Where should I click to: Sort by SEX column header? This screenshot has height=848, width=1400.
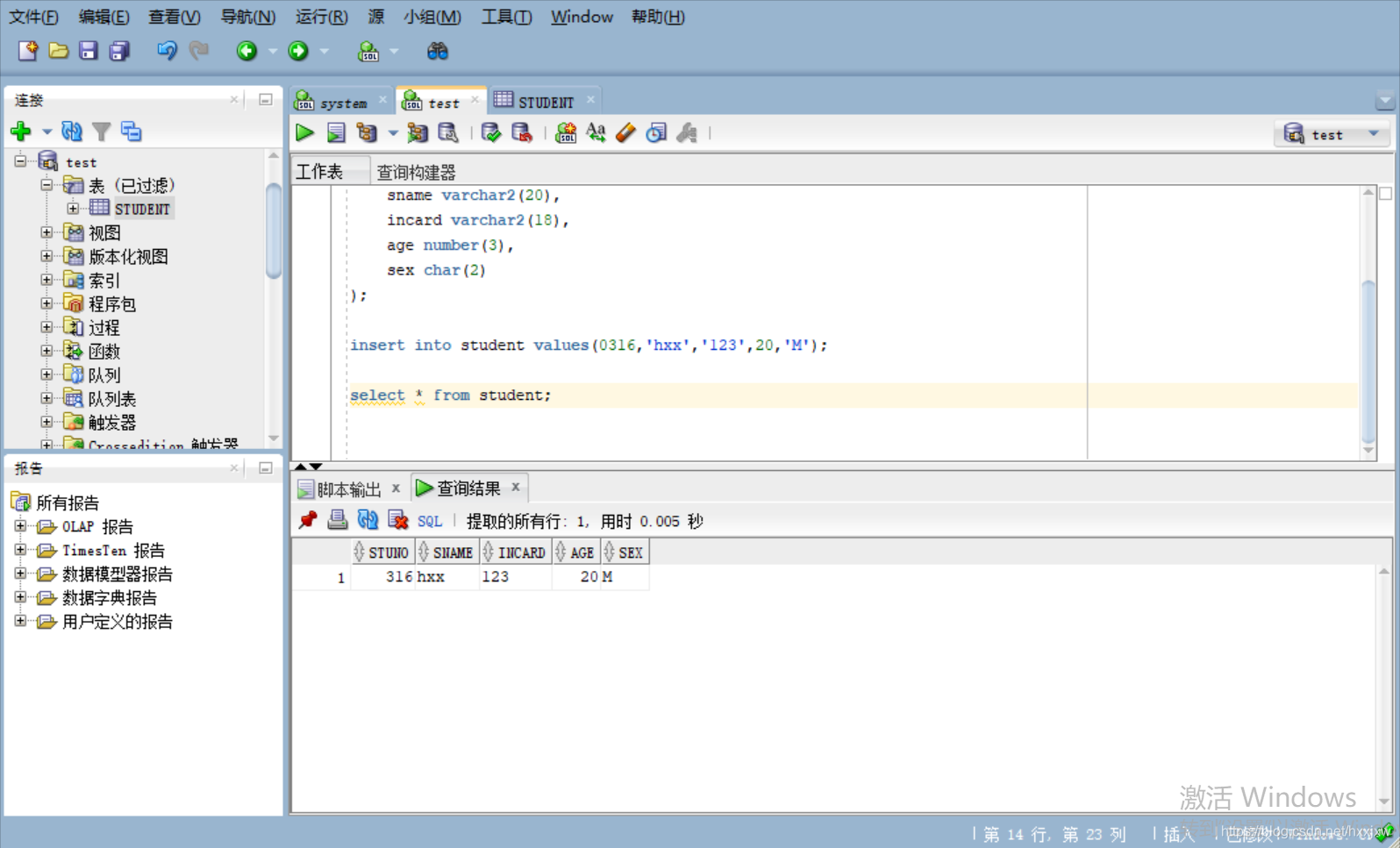coord(625,552)
